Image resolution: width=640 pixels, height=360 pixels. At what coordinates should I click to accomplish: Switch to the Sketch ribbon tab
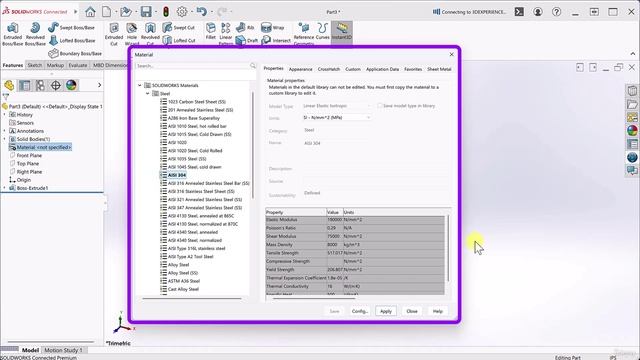coord(35,65)
